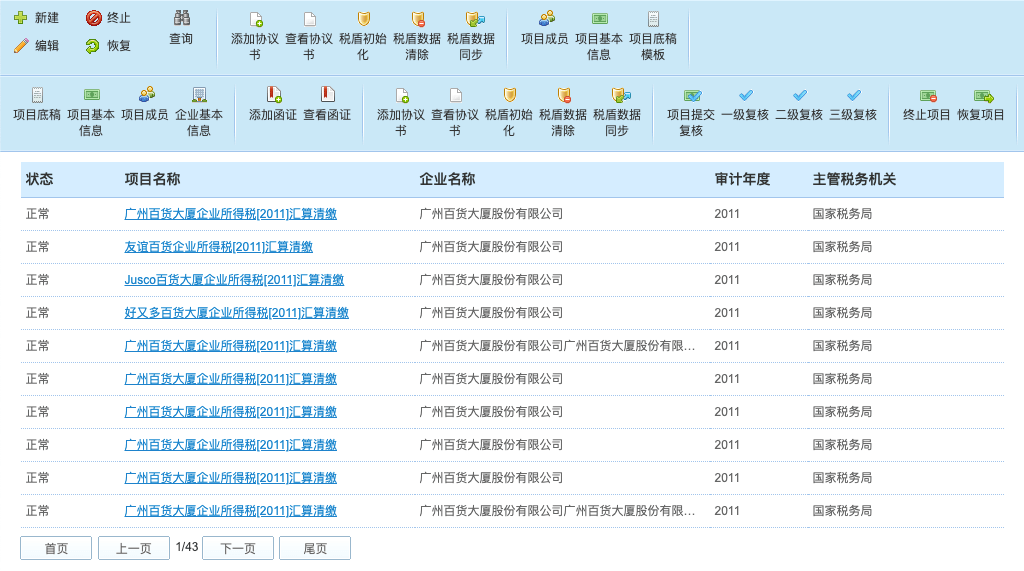The height and width of the screenshot is (571, 1024).
Task: Click the 1/43 page indicator
Action: [187, 547]
